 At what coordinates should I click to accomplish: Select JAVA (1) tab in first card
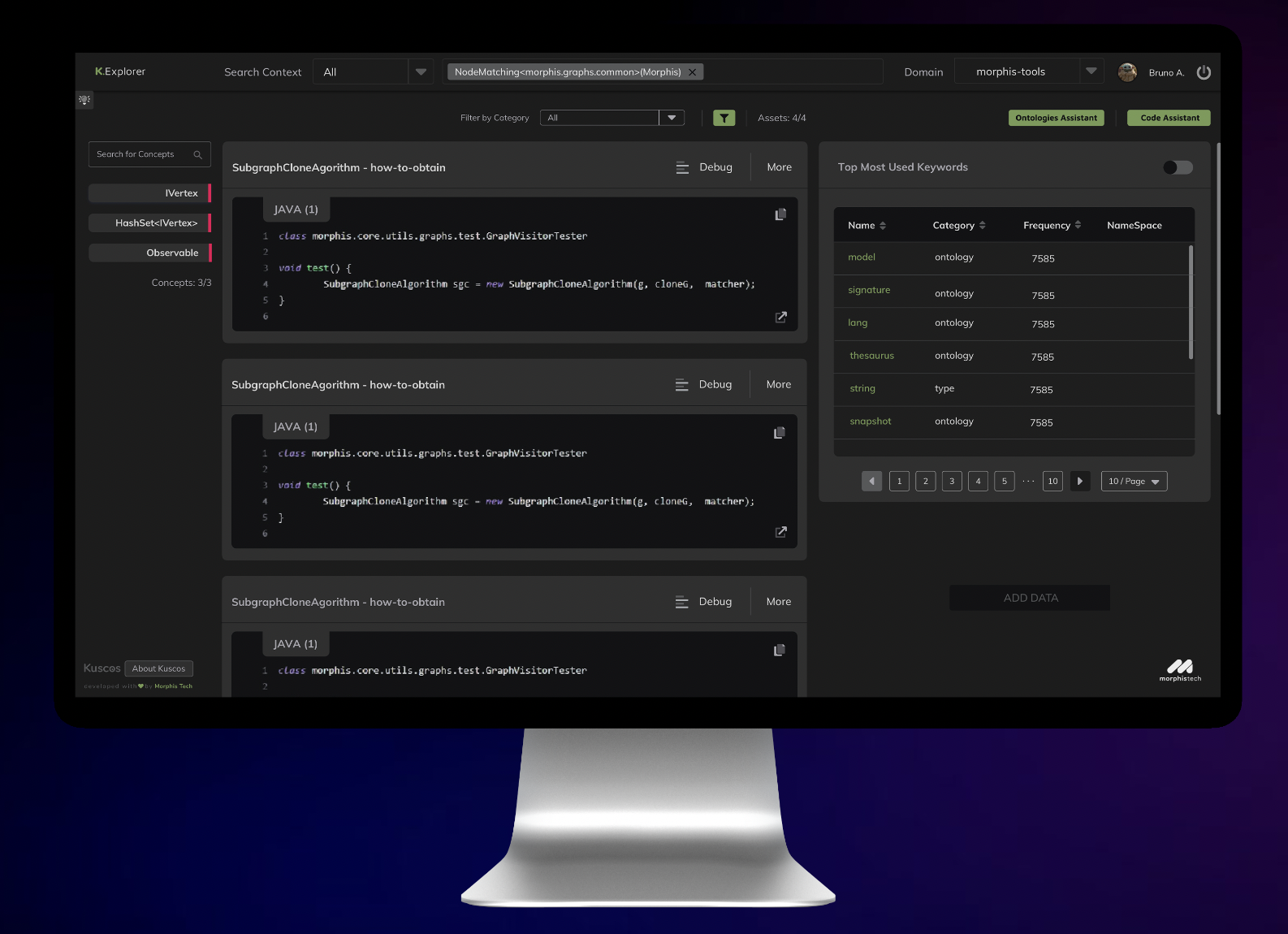pyautogui.click(x=296, y=210)
